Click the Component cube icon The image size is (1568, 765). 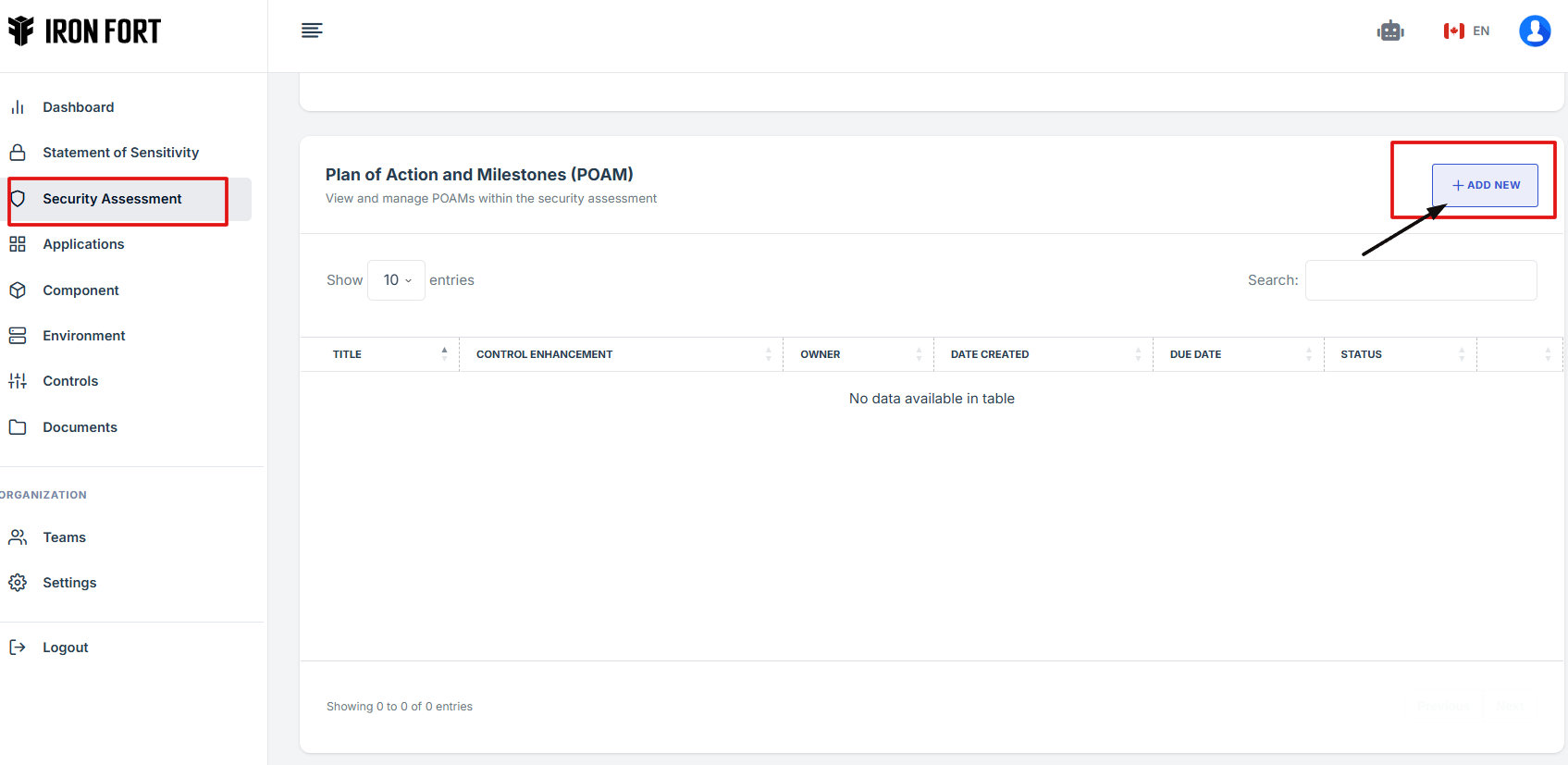coord(18,290)
